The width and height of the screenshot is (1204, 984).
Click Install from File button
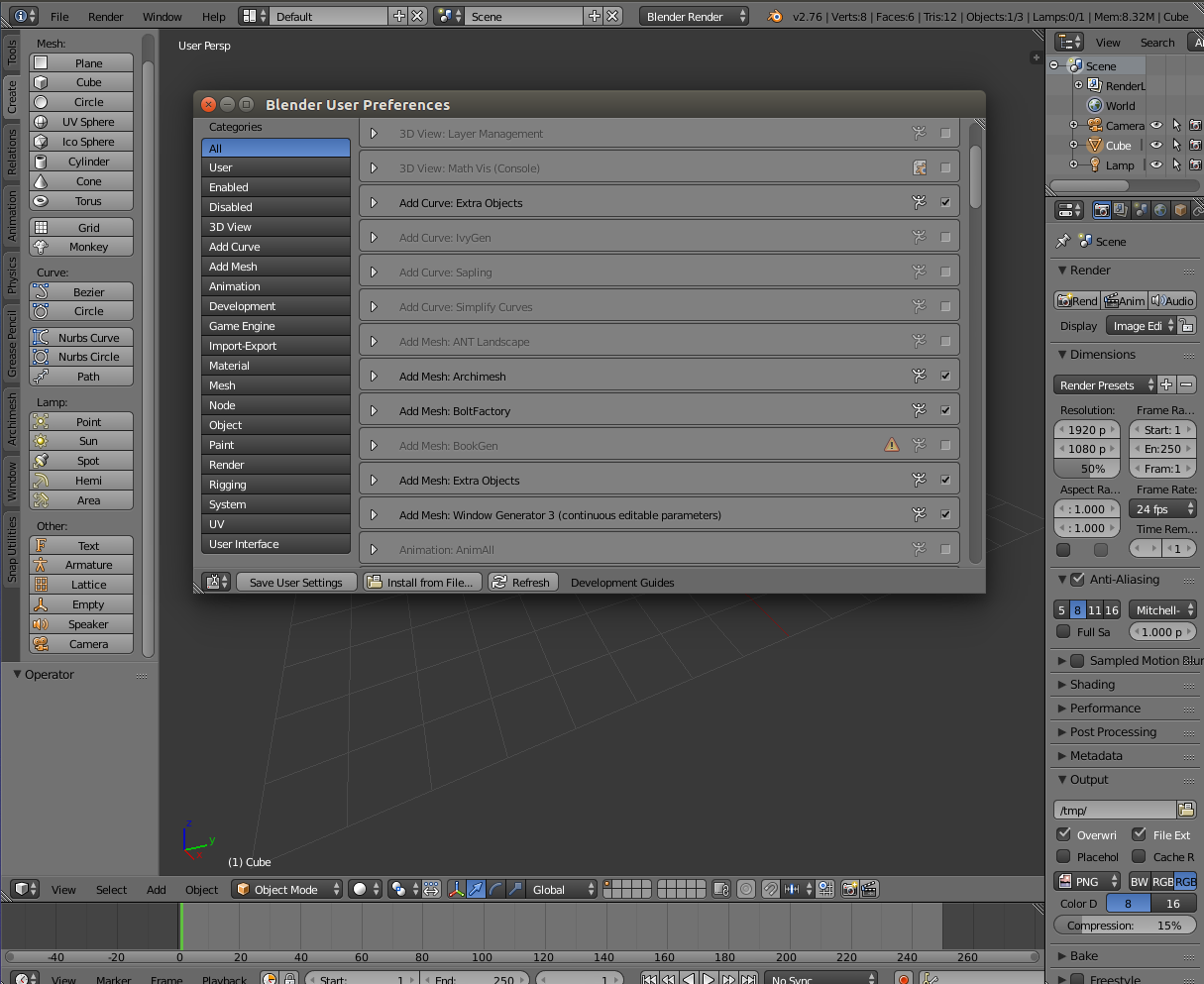point(422,583)
